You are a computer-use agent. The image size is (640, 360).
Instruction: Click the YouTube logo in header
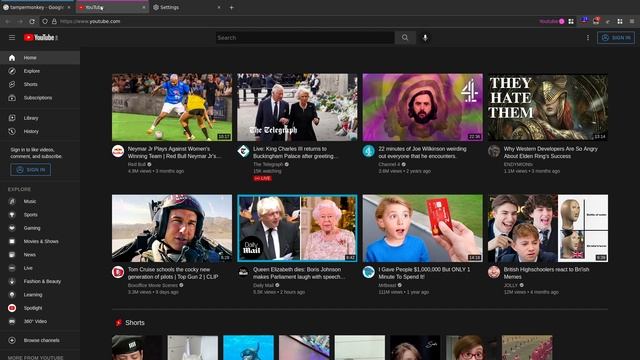pos(40,38)
